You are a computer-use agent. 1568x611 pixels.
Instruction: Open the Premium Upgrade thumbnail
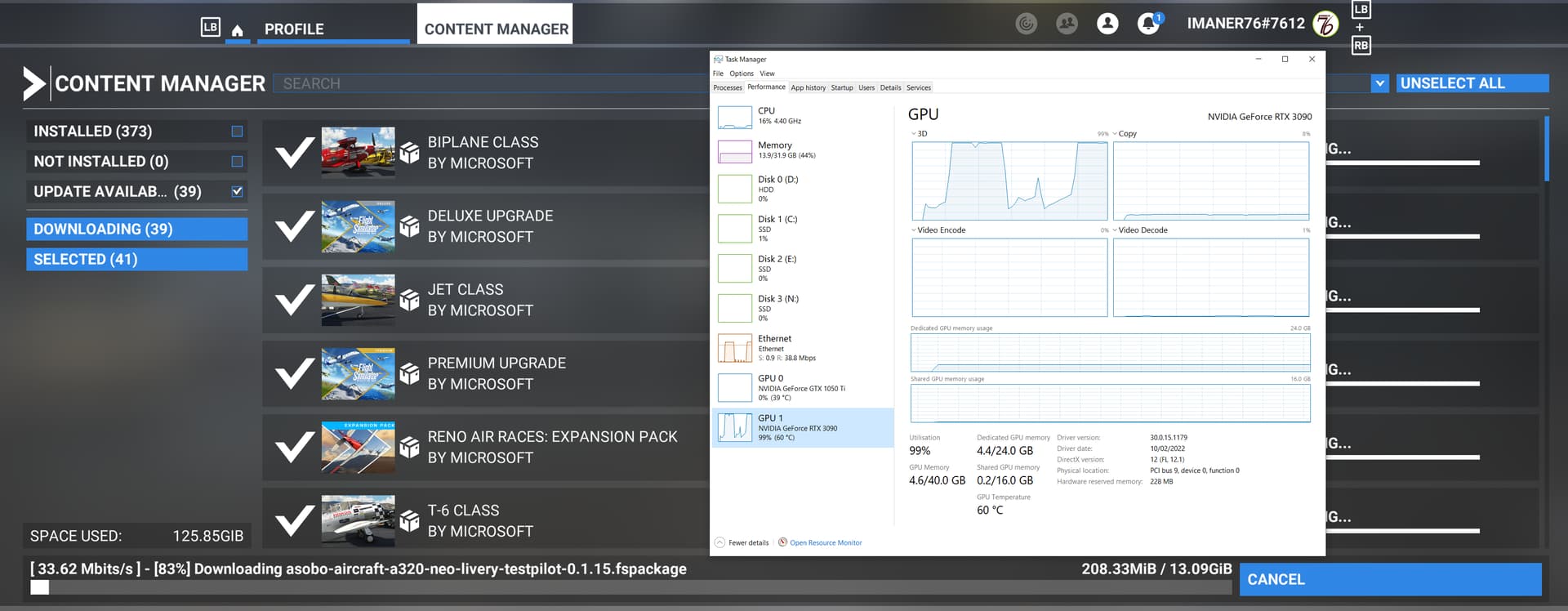[358, 373]
